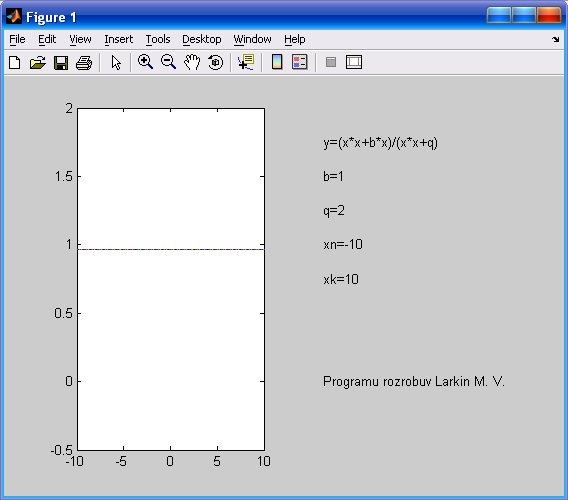Screen dimensions: 568x500
Task: Open the Tools menu
Action: click(158, 39)
